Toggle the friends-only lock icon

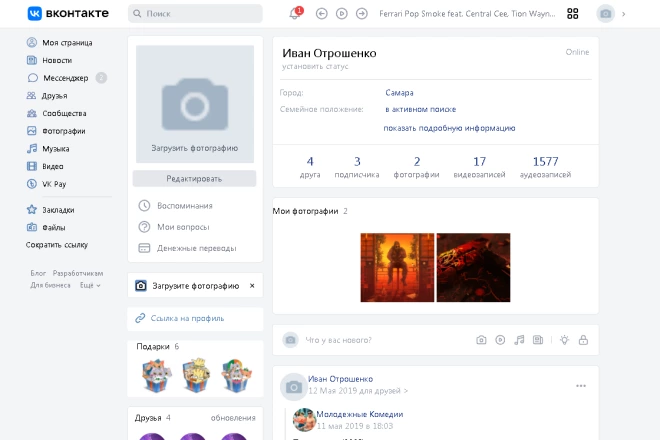(x=583, y=340)
